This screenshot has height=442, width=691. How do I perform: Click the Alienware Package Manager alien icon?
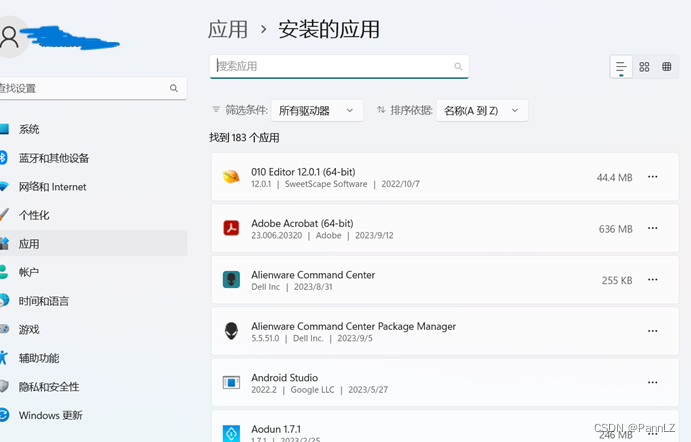pos(231,331)
